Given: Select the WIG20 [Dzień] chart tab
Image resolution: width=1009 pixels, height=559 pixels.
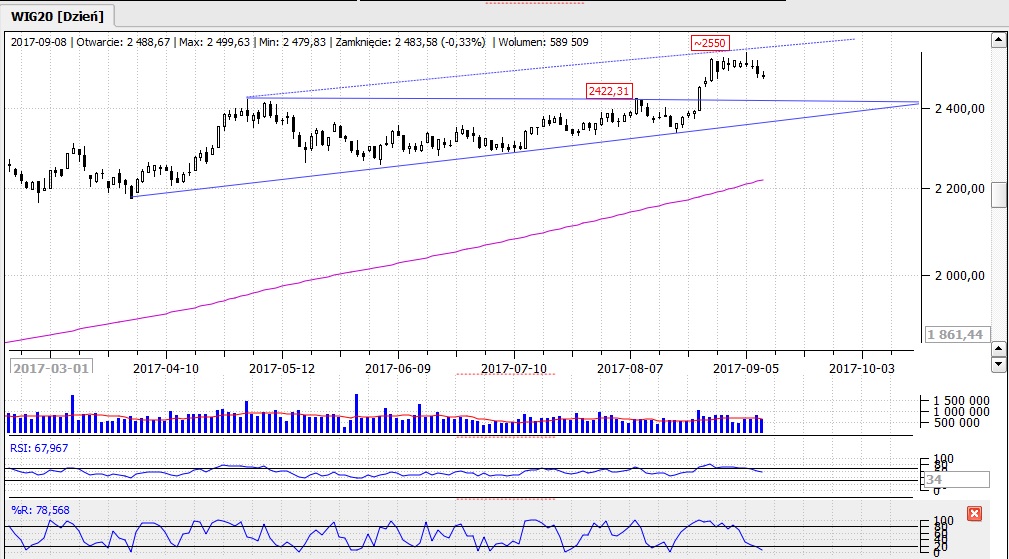Looking at the screenshot, I should coord(59,15).
